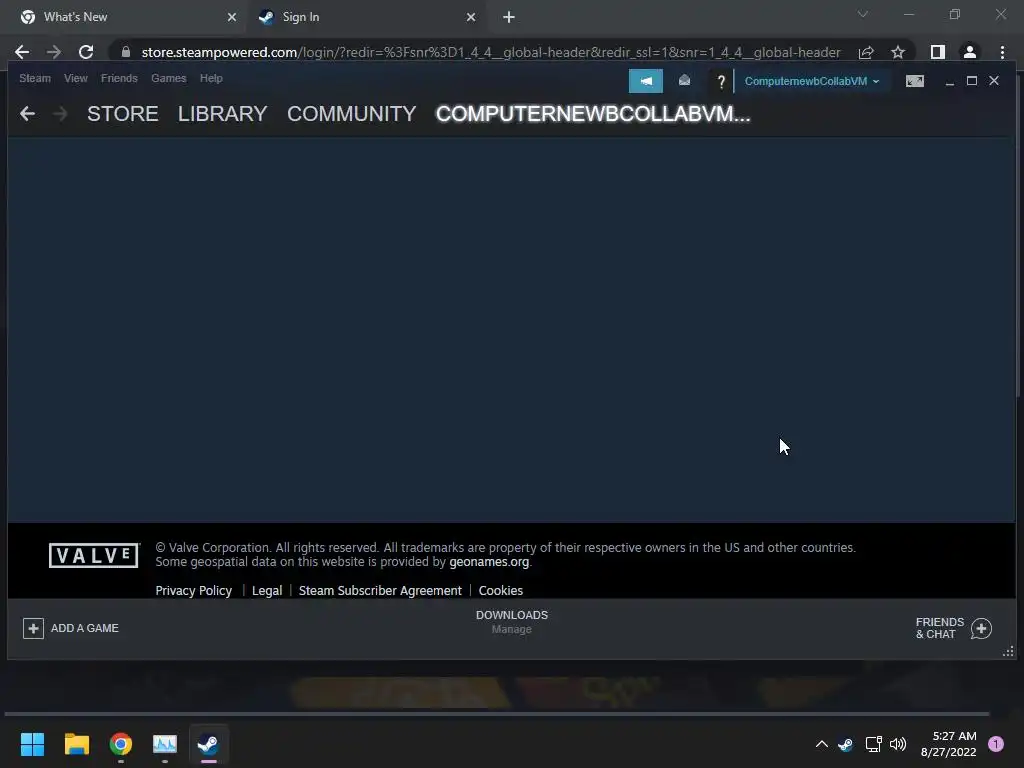Viewport: 1024px width, 768px height.
Task: Open the STORE section in Steam
Action: coord(123,114)
